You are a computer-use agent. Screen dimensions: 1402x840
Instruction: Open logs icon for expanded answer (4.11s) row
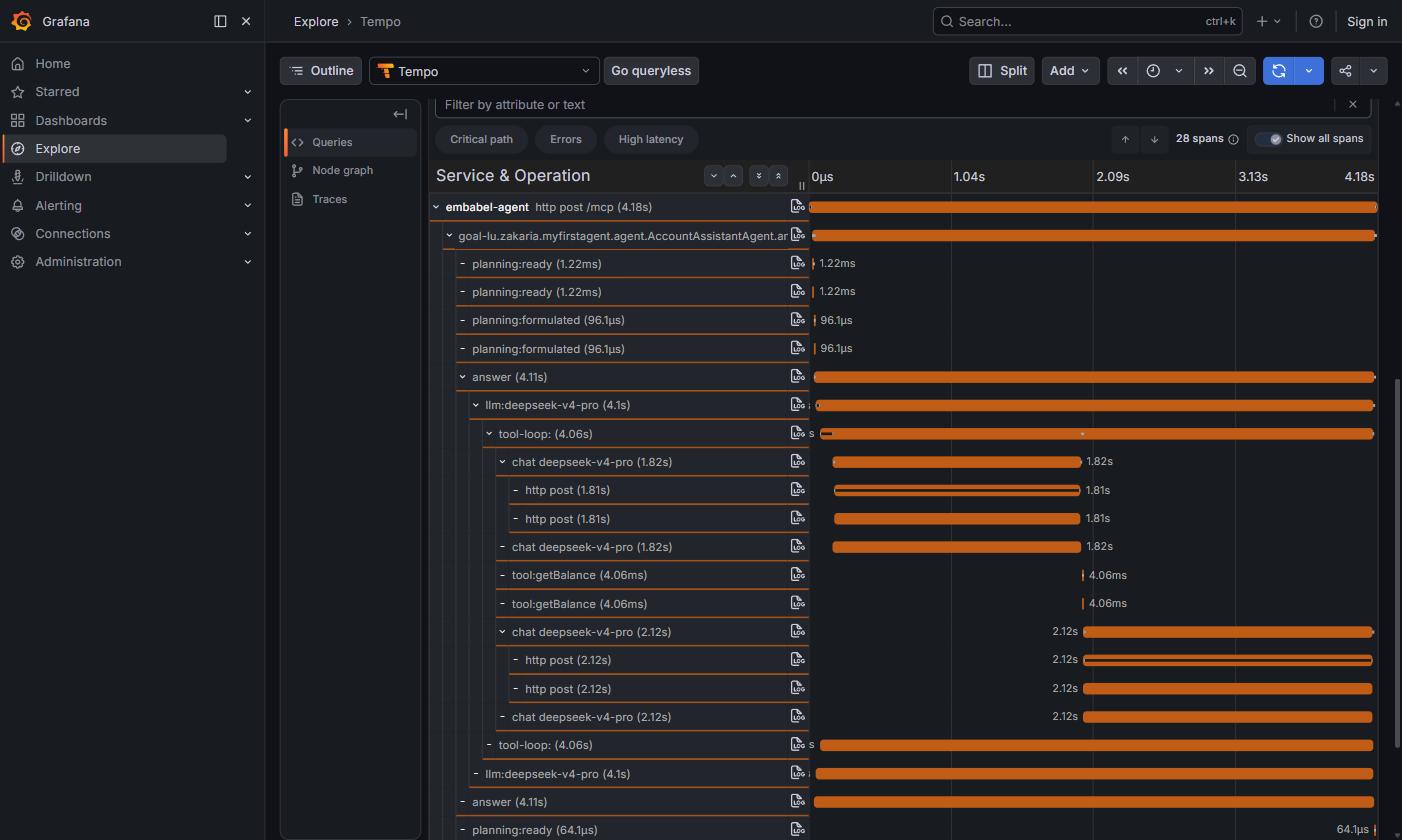pyautogui.click(x=797, y=376)
